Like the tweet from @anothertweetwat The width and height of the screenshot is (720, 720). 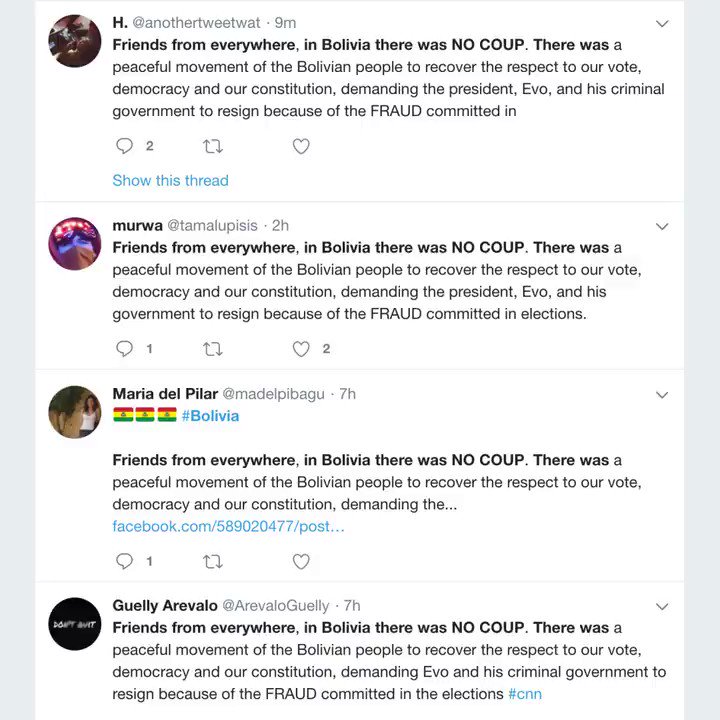click(301, 146)
